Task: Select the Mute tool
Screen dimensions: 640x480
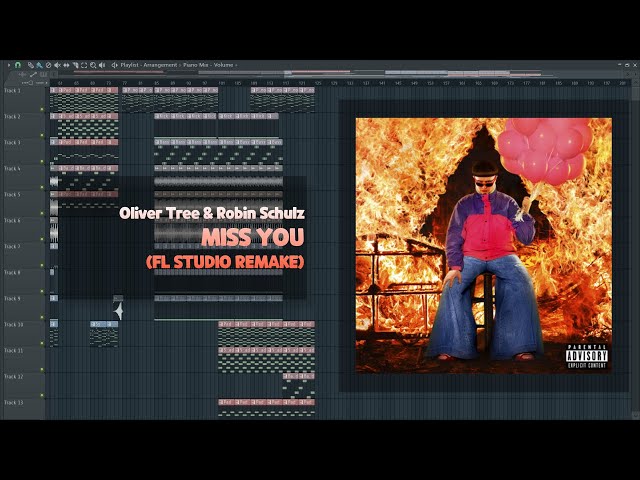Action: 57,65
